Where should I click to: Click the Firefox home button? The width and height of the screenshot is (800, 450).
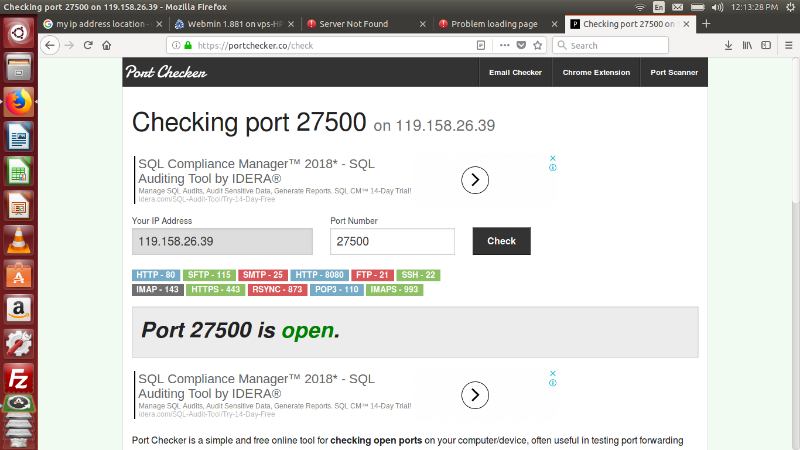[108, 45]
